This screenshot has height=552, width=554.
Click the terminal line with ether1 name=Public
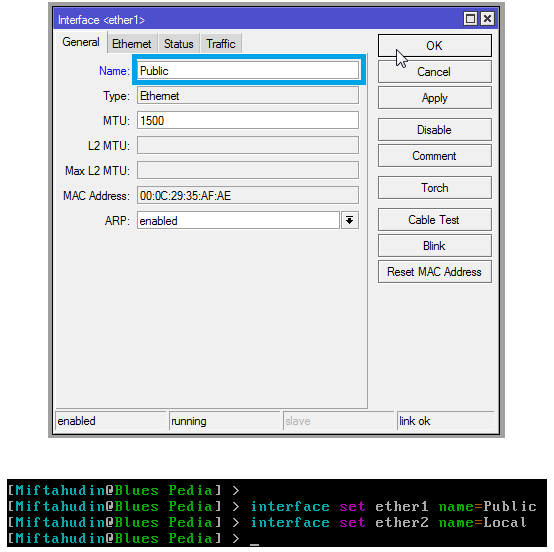point(272,506)
